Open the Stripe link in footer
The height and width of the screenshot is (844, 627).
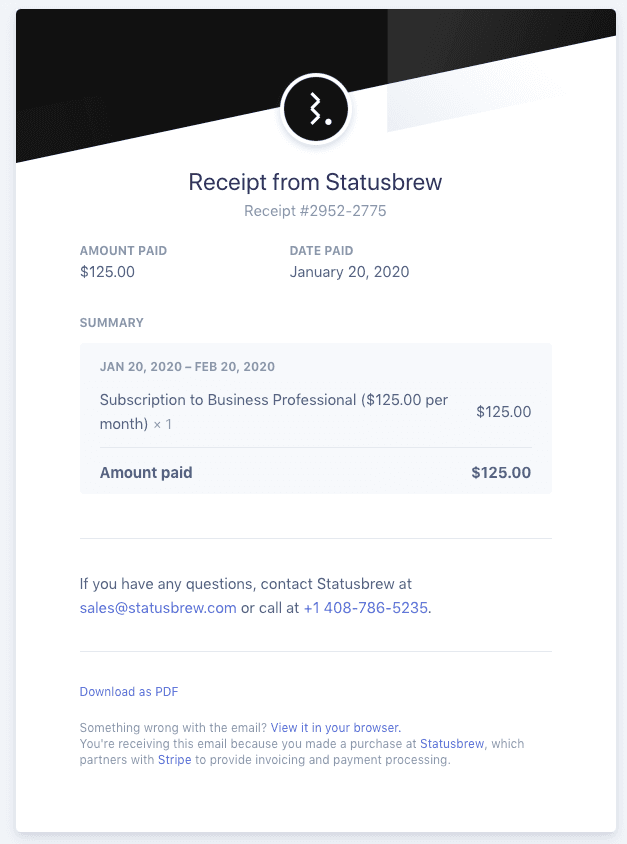(x=174, y=760)
